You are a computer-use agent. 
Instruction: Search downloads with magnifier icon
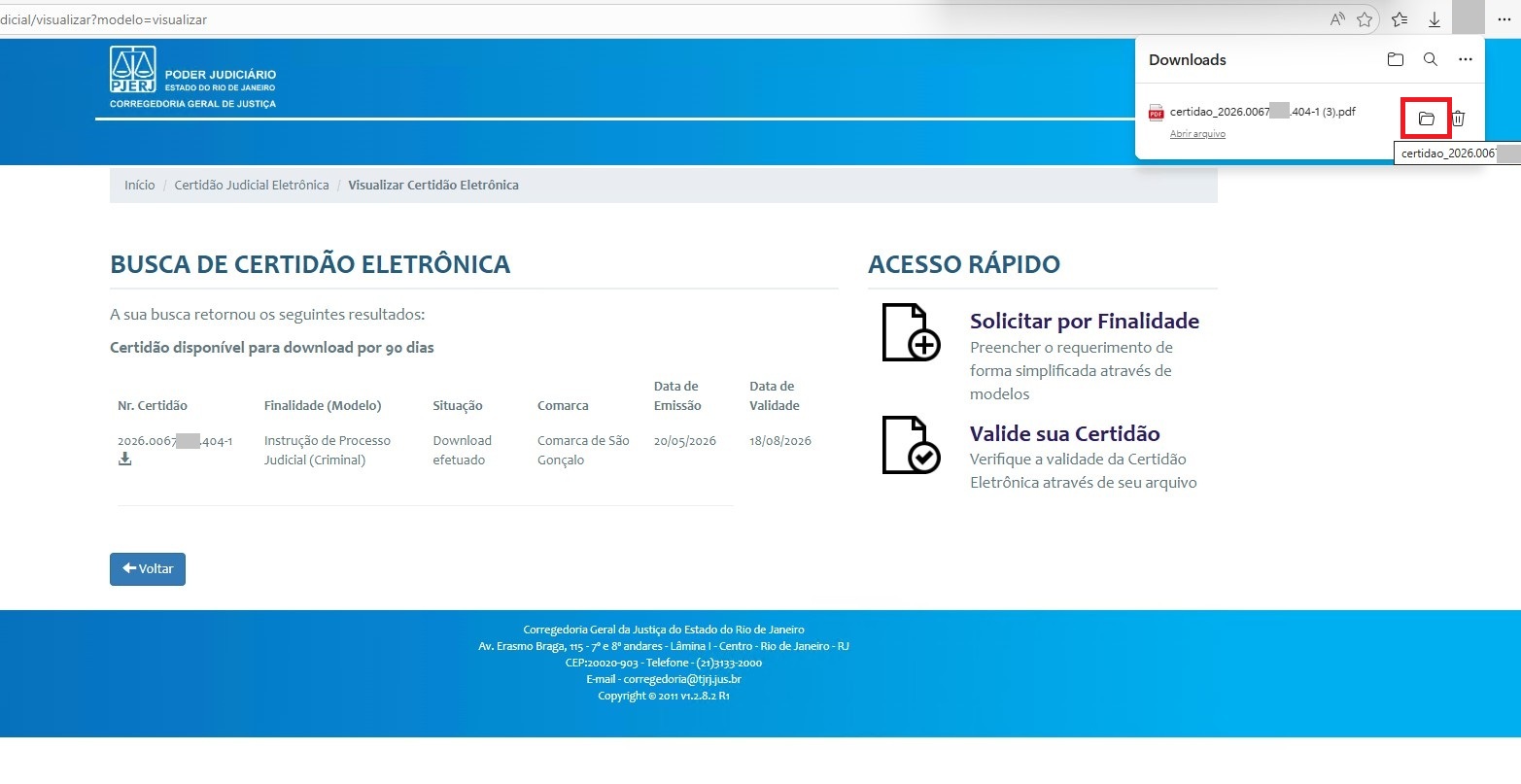click(1431, 59)
